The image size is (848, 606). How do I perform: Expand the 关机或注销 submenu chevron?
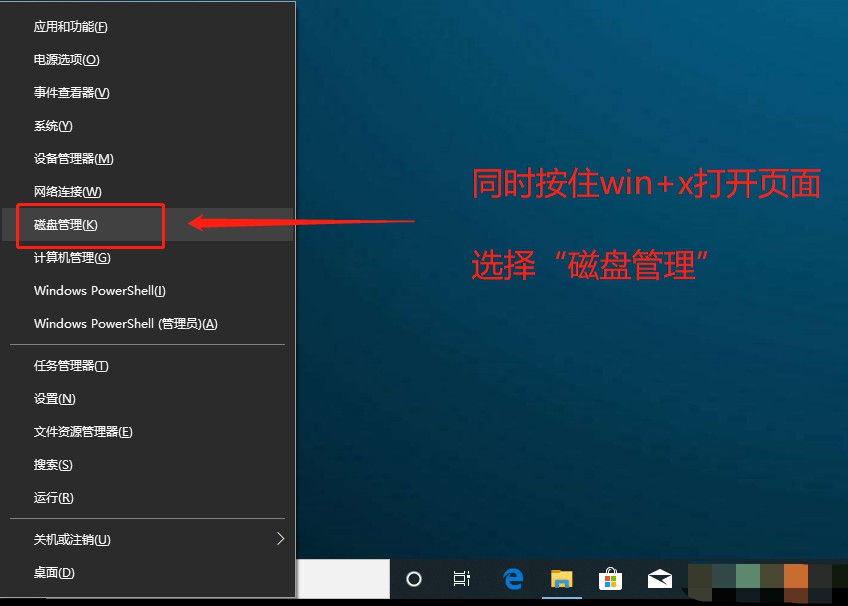tap(280, 539)
